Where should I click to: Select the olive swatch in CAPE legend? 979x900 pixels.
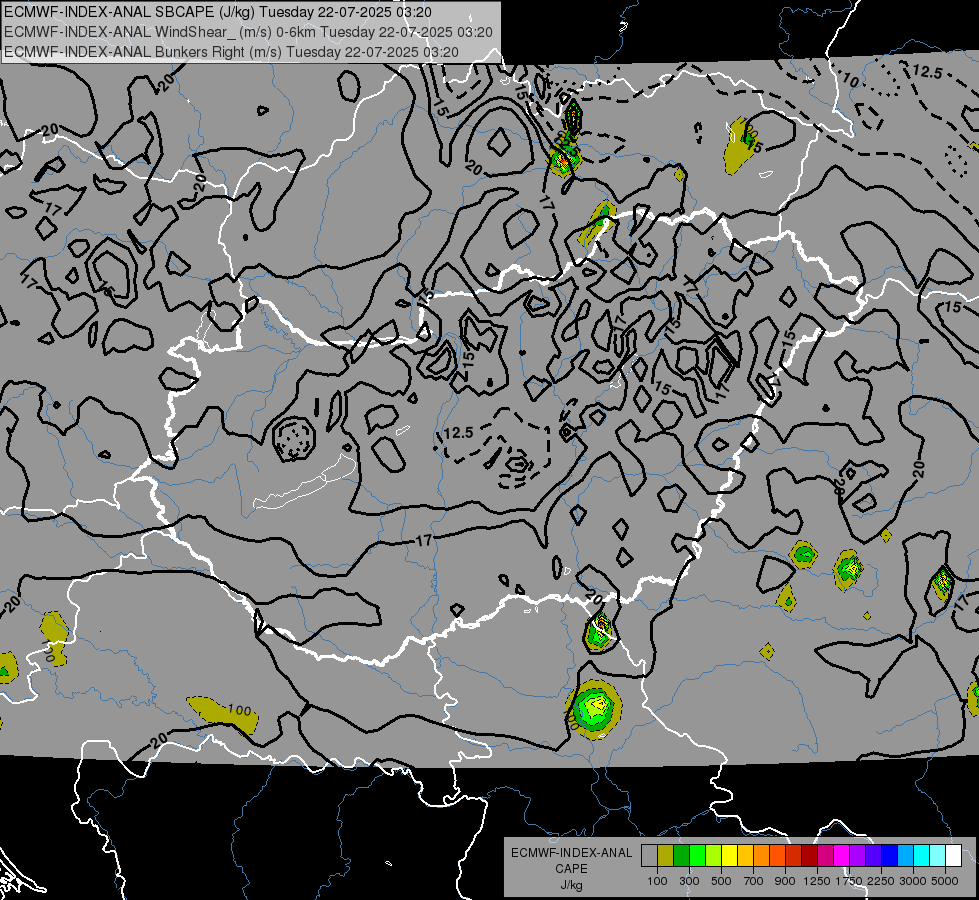point(665,856)
